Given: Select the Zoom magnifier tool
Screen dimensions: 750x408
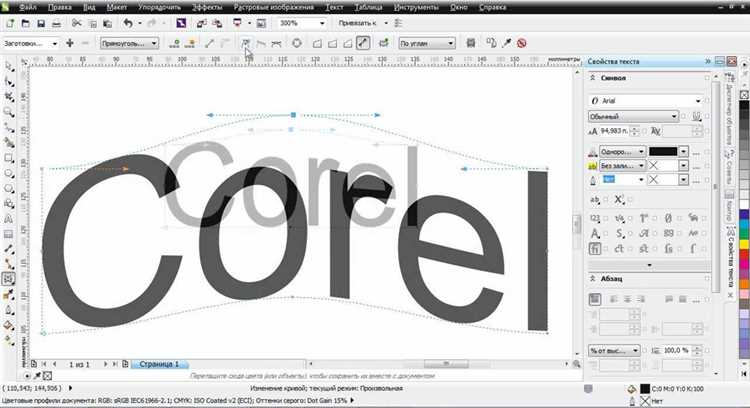Looking at the screenshot, I should [9, 112].
